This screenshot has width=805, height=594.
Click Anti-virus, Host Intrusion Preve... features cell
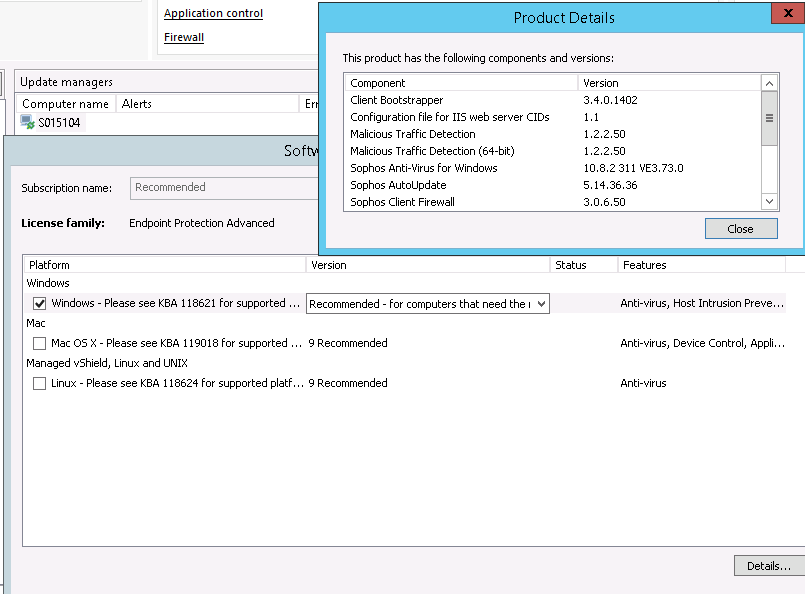click(702, 303)
